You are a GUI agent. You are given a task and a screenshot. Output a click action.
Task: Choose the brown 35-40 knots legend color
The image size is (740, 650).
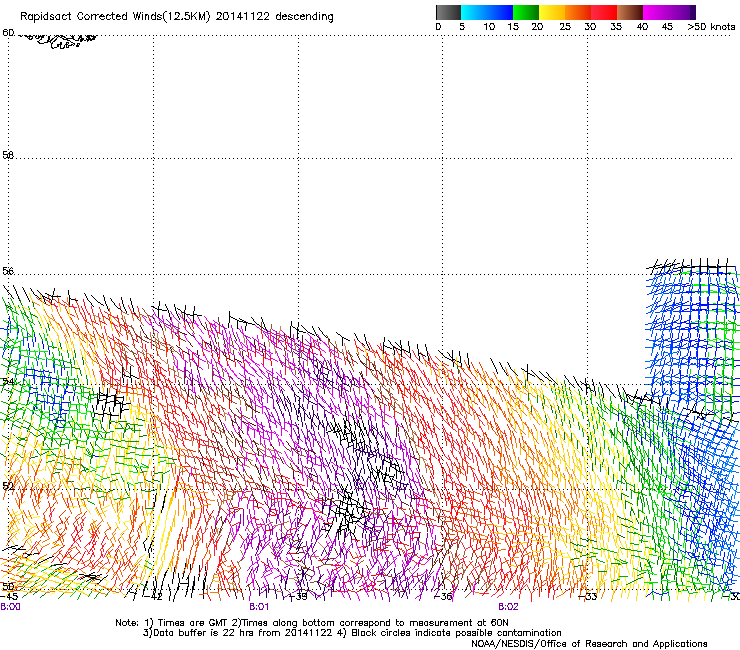[x=630, y=12]
